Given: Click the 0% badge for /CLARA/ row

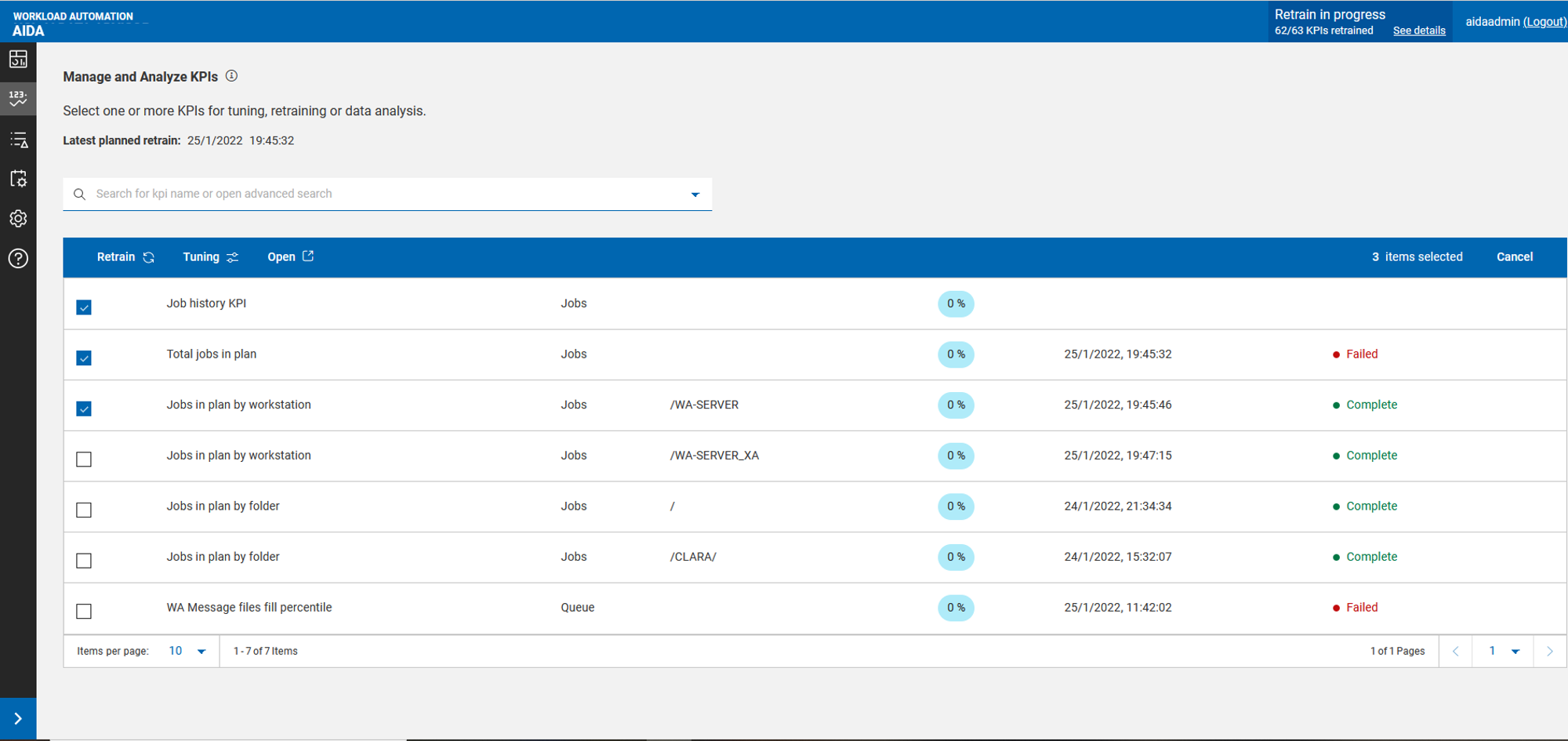Looking at the screenshot, I should pos(956,558).
